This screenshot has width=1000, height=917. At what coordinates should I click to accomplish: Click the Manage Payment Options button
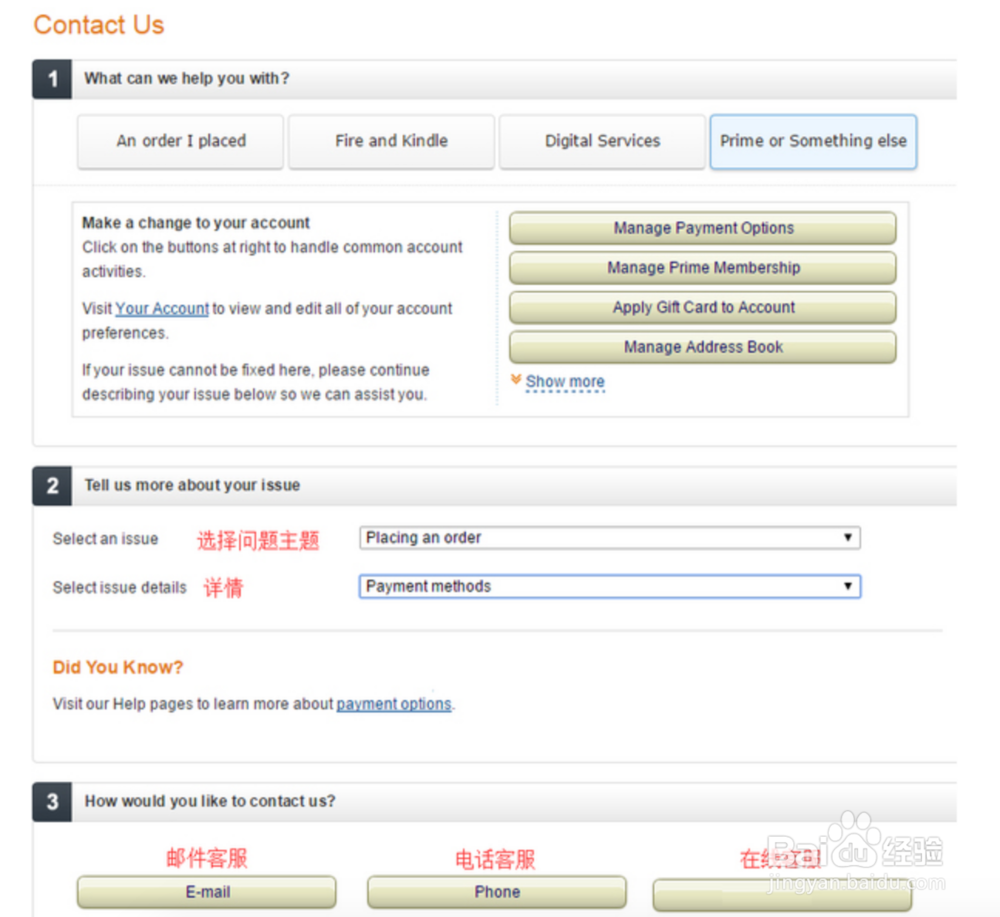click(703, 228)
